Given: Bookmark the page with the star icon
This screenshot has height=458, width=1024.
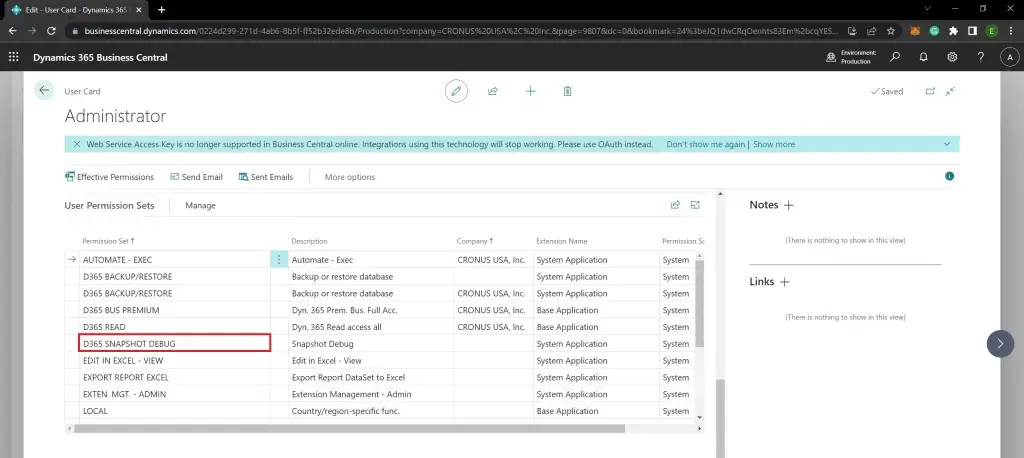Looking at the screenshot, I should coord(891,31).
